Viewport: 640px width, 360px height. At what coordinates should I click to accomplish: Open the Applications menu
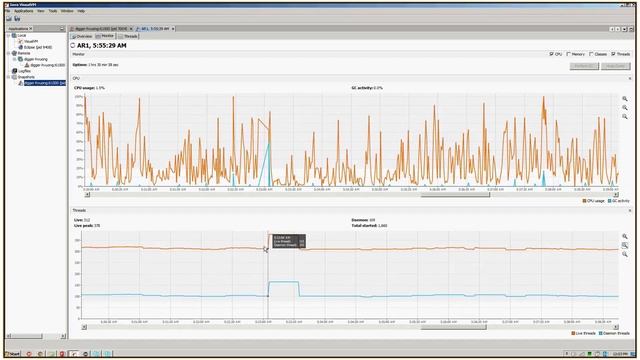tap(24, 11)
